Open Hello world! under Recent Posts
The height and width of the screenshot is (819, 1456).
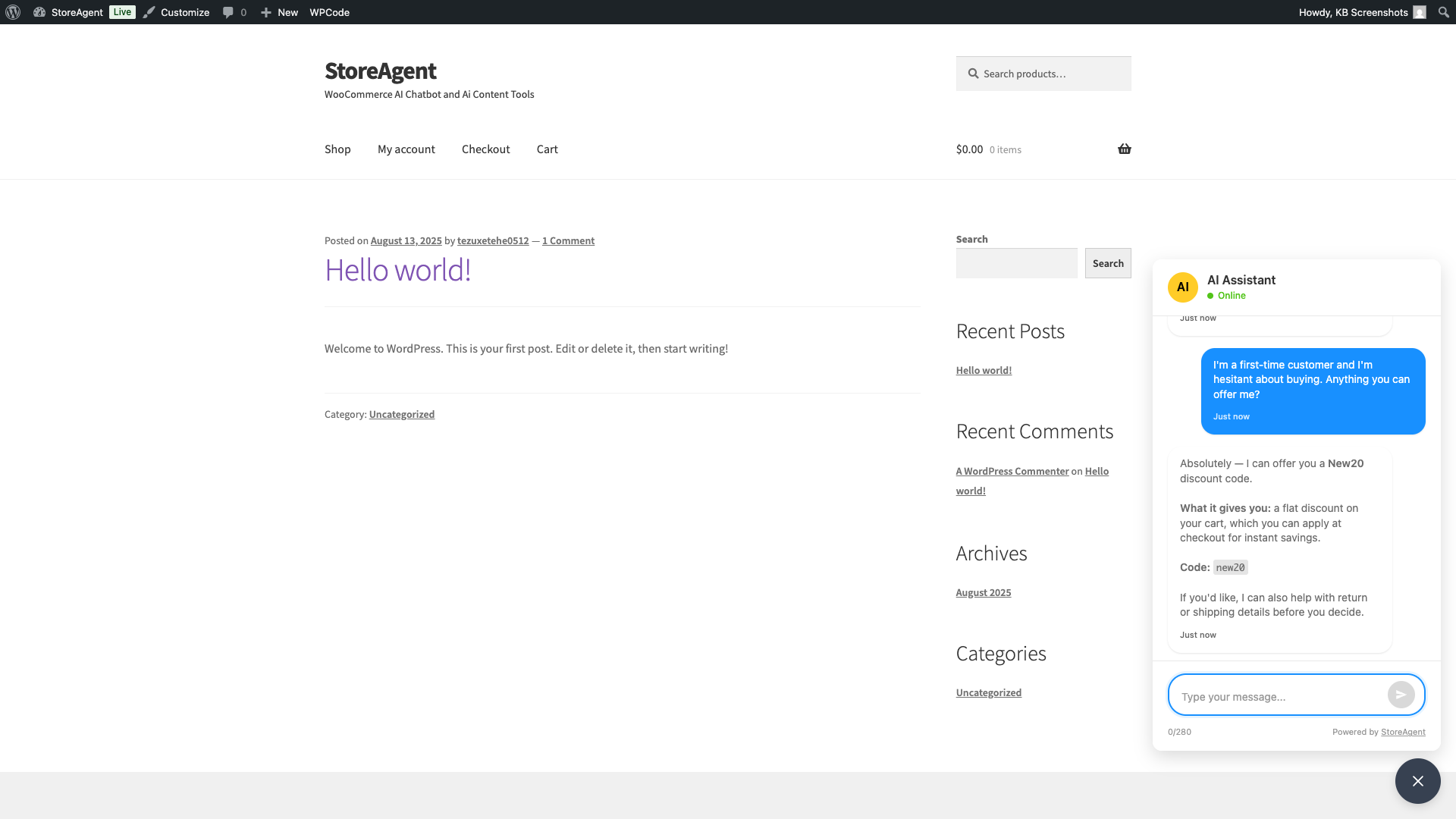(x=984, y=370)
